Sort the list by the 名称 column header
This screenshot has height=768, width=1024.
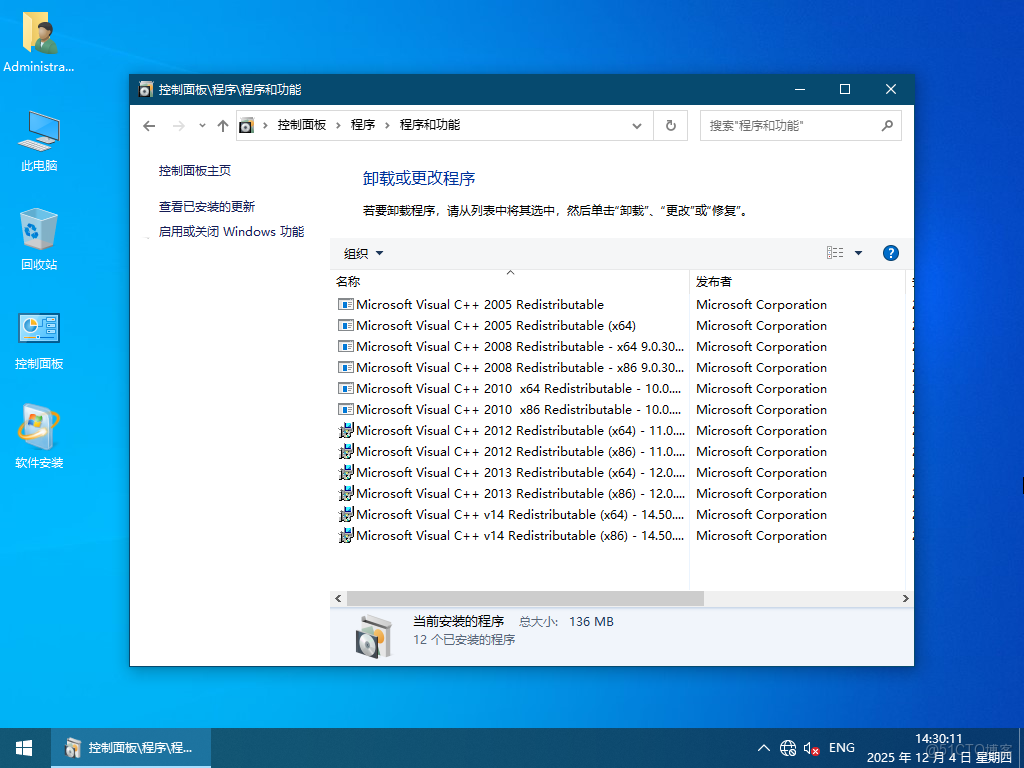click(347, 281)
